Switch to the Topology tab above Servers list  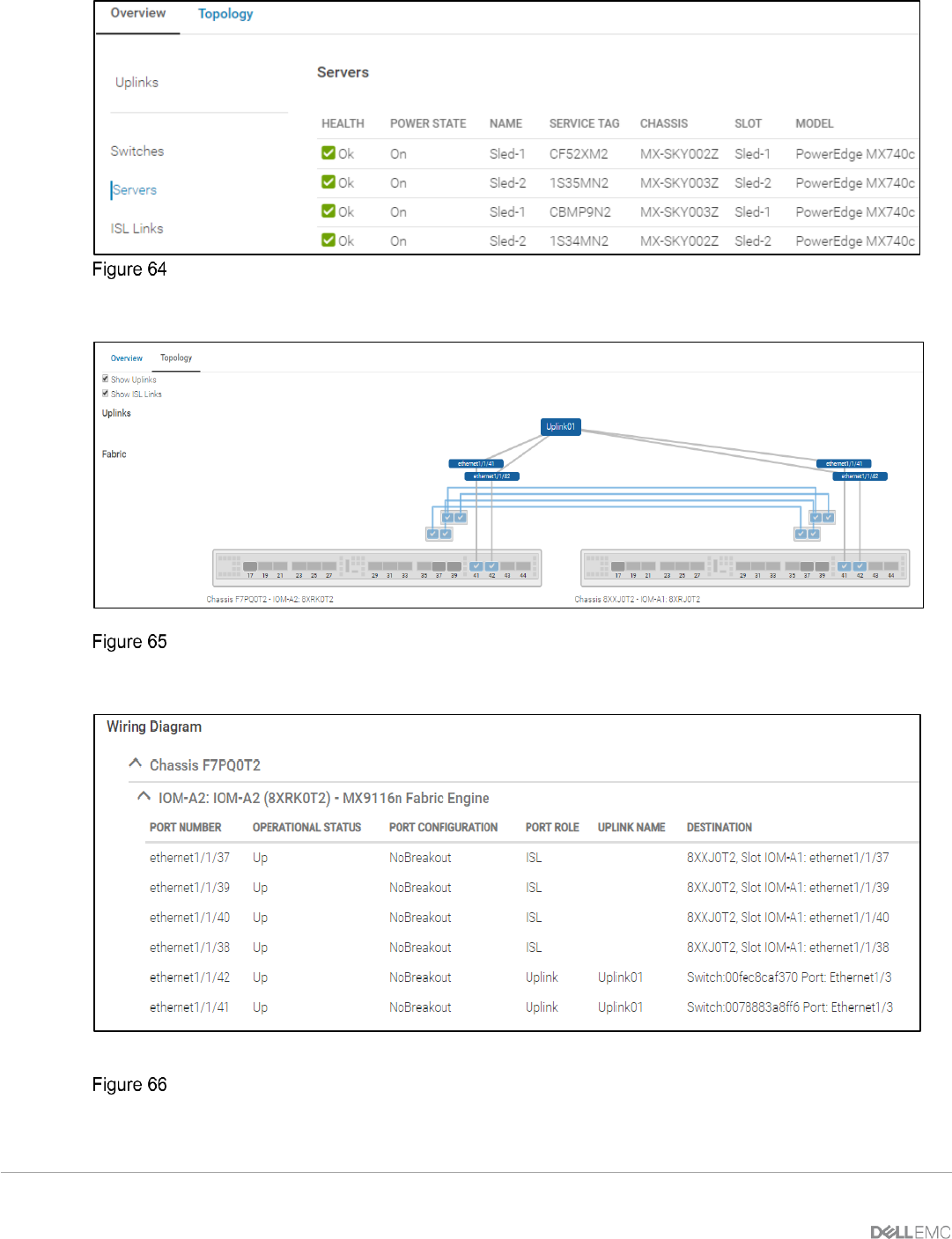point(225,14)
